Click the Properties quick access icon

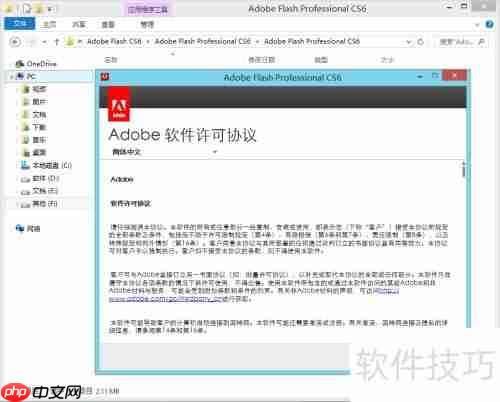click(27, 9)
